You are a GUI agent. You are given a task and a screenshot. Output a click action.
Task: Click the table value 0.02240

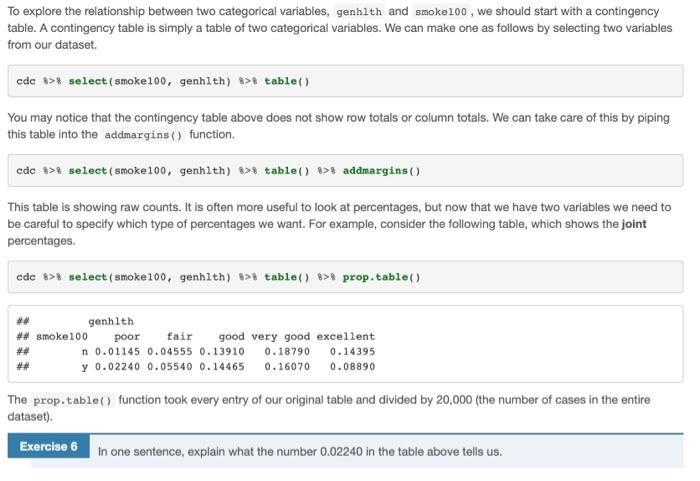tap(117, 367)
